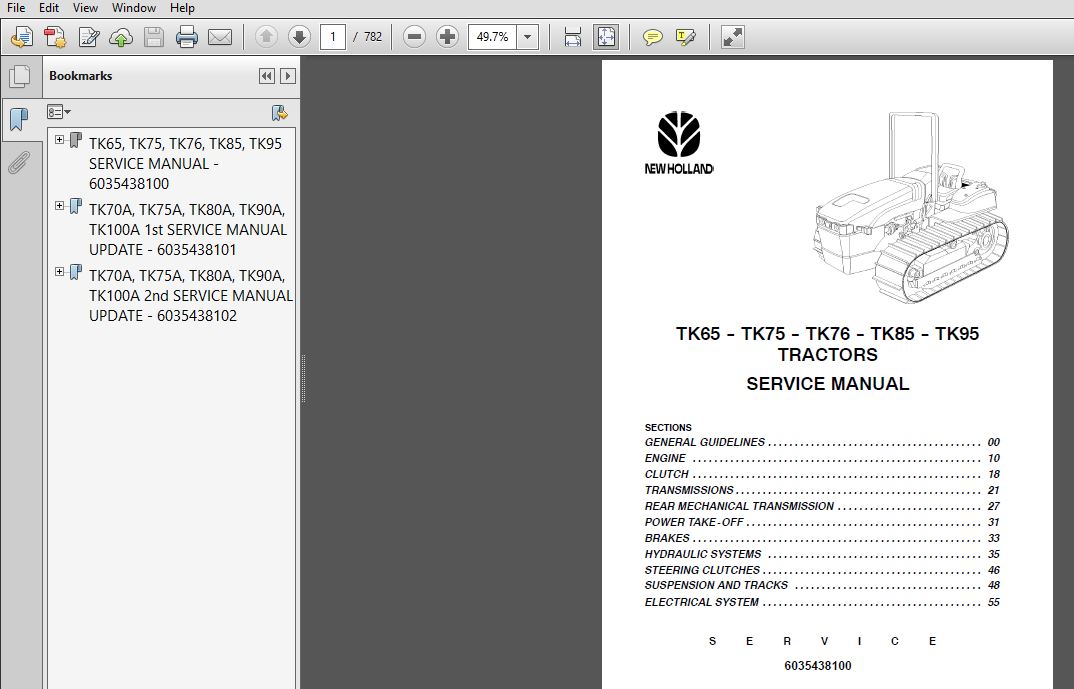Viewport: 1074px width, 689px height.
Task: Select bookmark ending in 6035438101
Action: point(188,229)
